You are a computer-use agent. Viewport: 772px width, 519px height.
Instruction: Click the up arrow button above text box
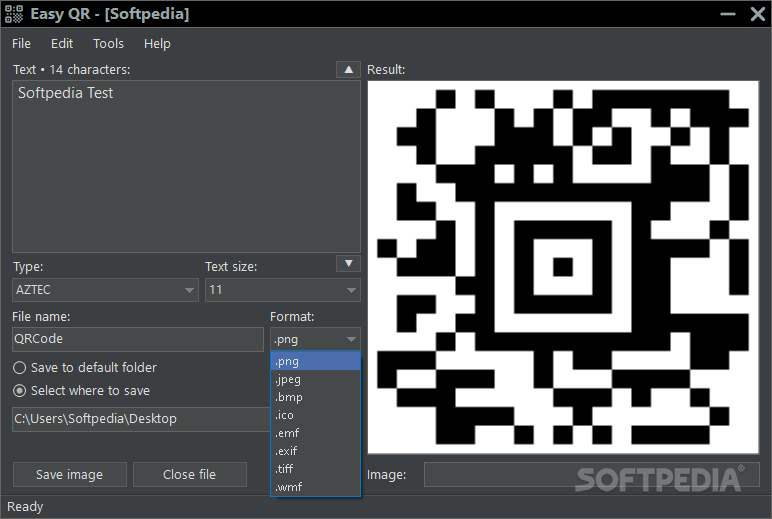(x=349, y=69)
